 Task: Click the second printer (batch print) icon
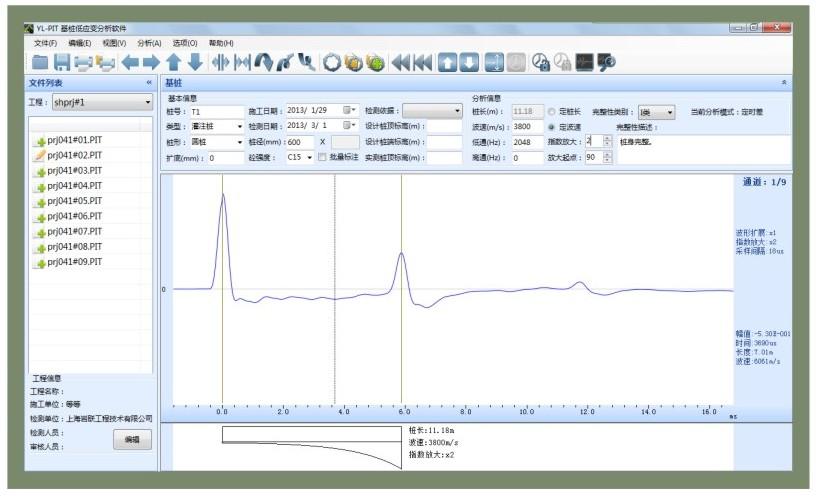tap(106, 63)
